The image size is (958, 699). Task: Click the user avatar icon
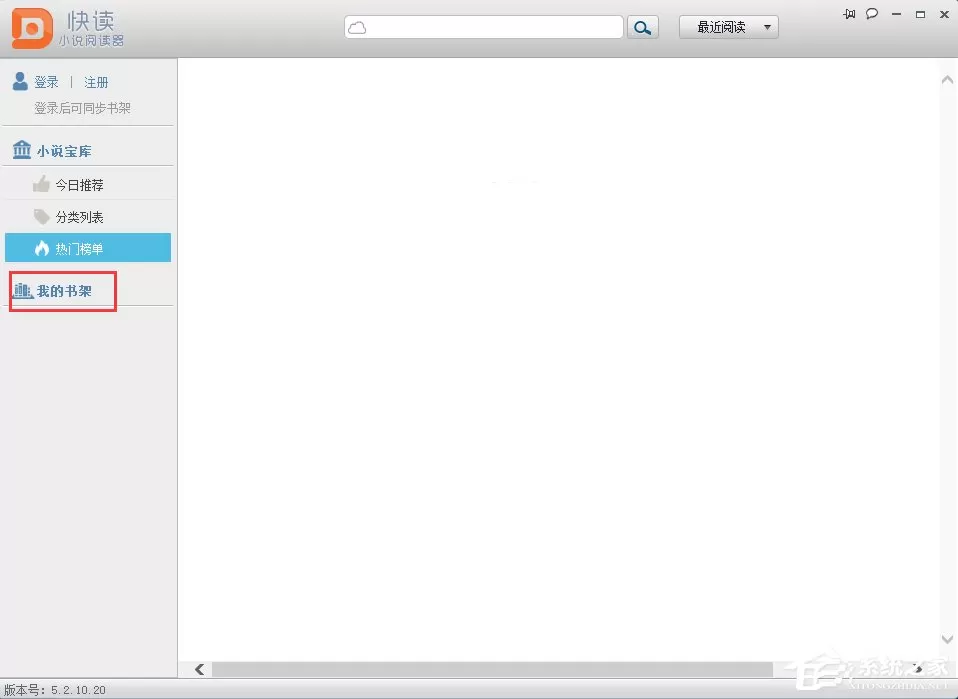(x=20, y=81)
